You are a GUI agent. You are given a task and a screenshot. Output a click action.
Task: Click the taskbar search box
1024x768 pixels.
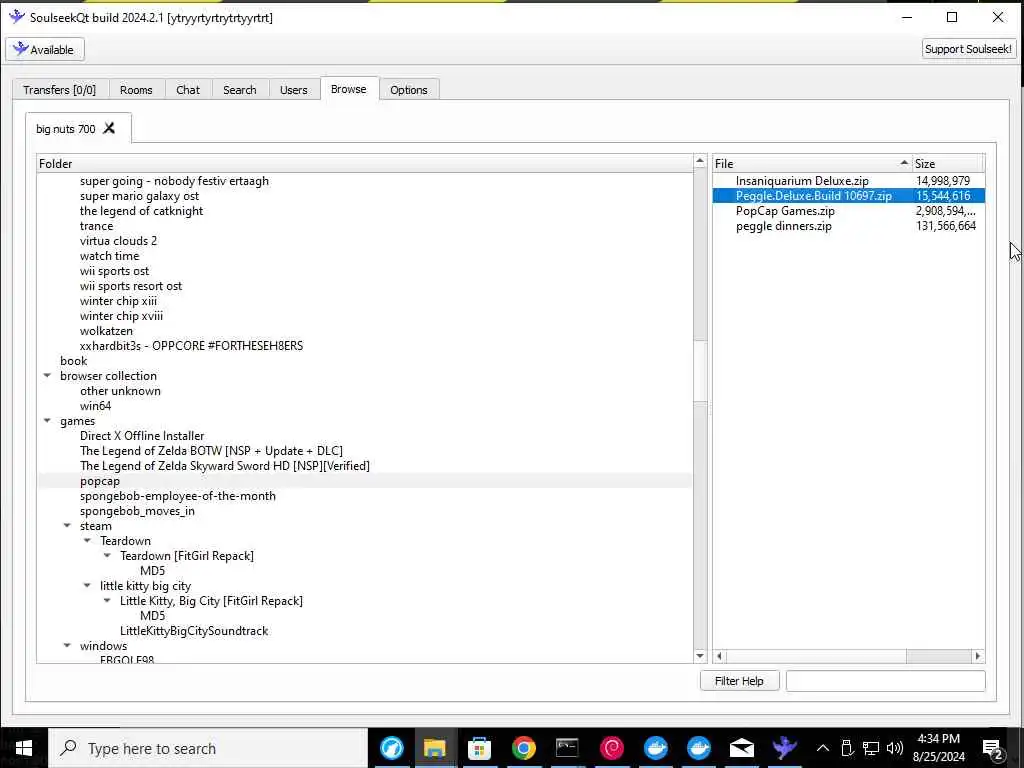click(208, 748)
